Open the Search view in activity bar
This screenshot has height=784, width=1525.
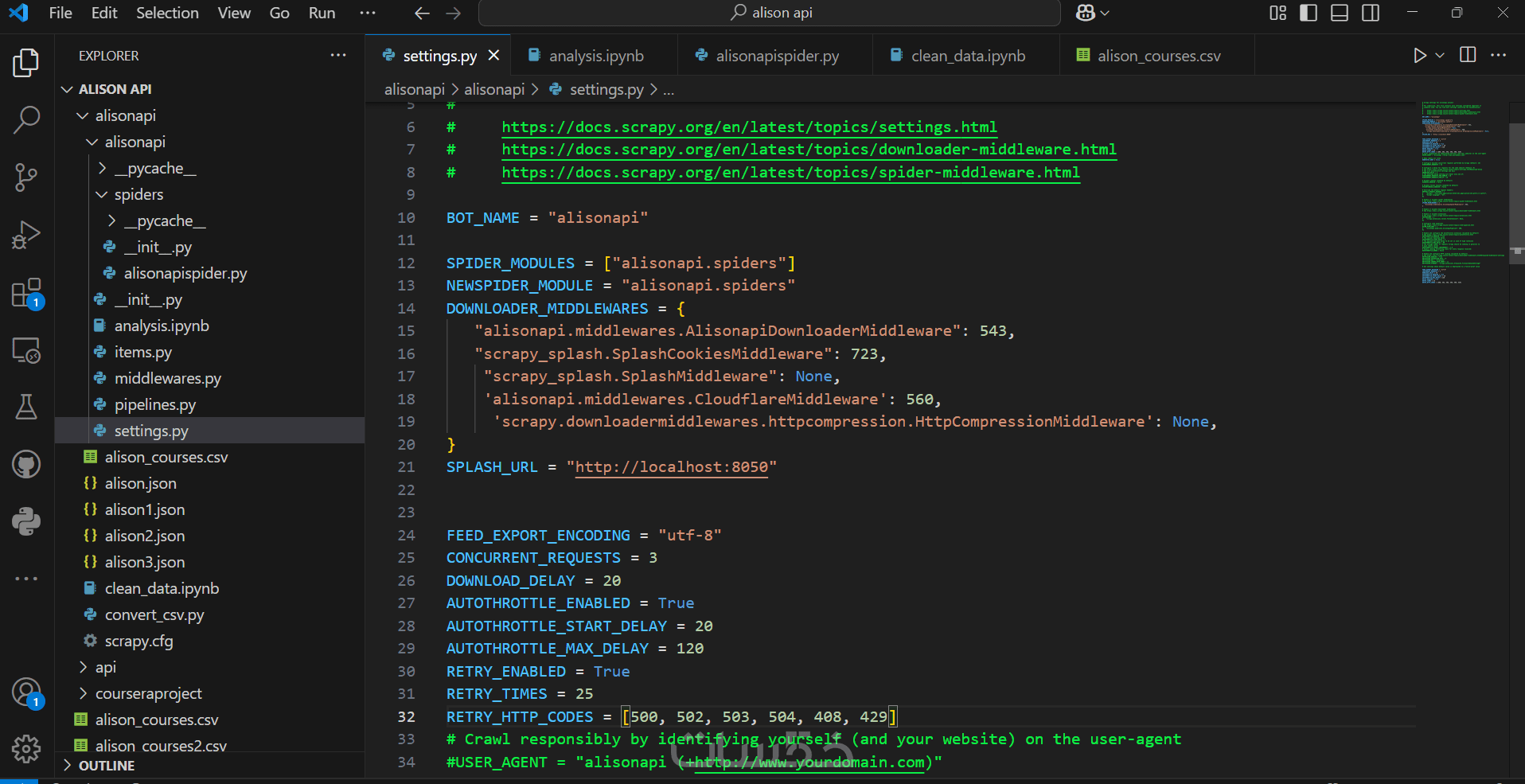point(26,119)
